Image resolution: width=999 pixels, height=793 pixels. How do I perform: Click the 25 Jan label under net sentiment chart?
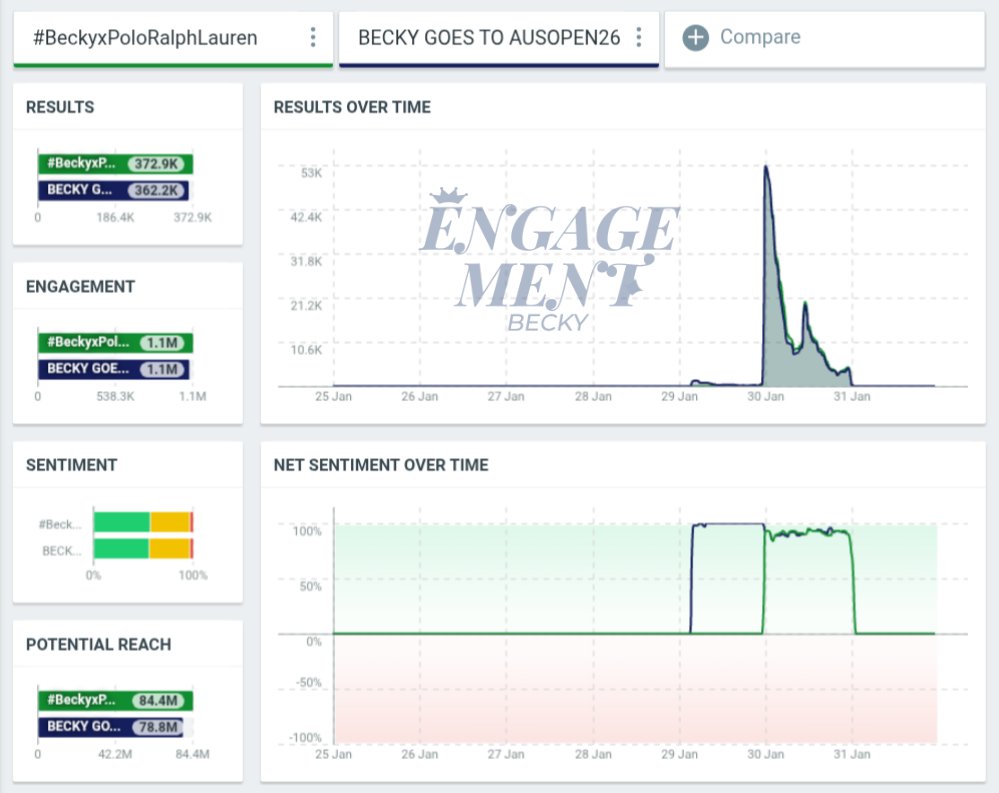click(x=333, y=754)
